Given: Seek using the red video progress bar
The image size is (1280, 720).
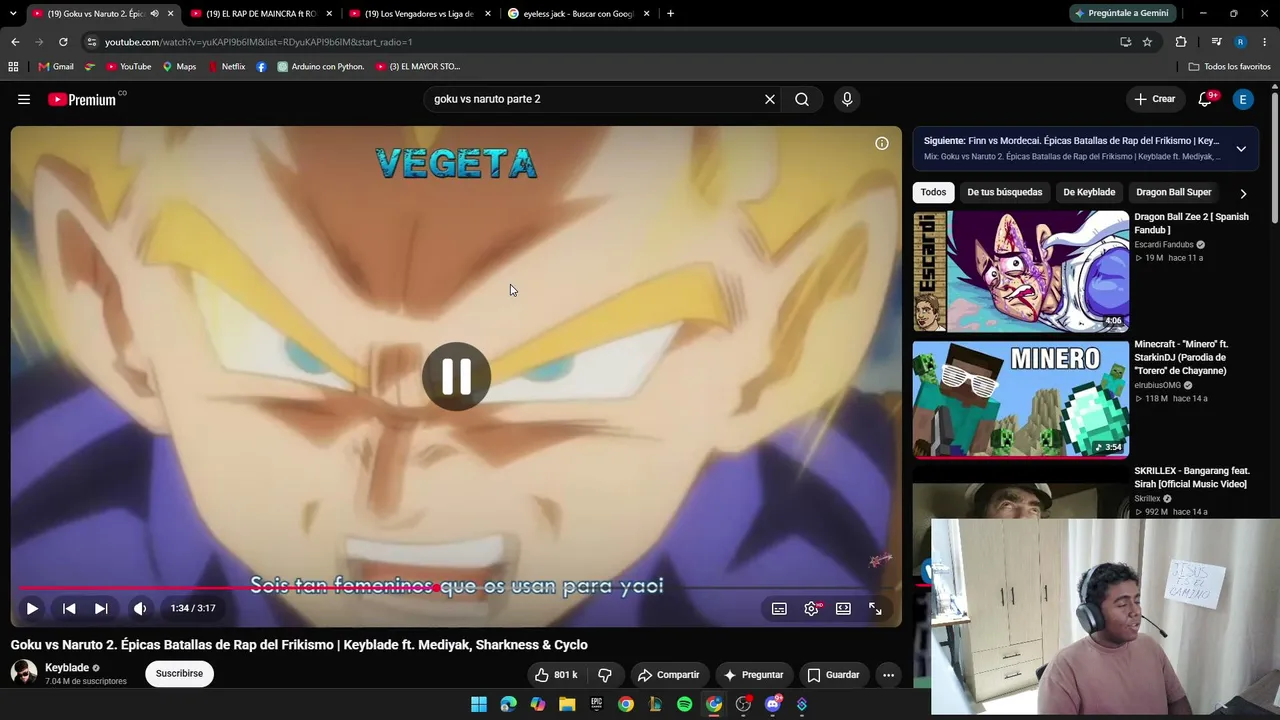Looking at the screenshot, I should (x=456, y=588).
